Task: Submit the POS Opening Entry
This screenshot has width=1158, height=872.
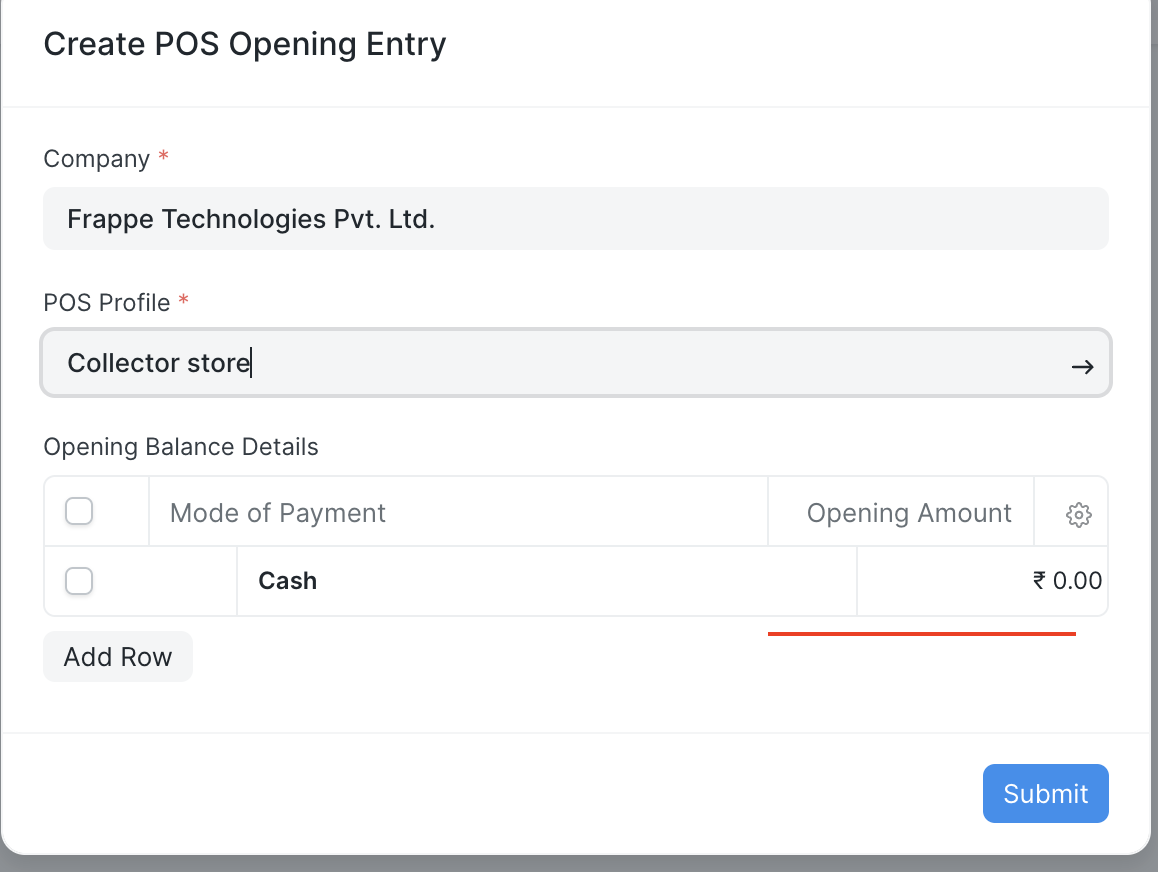Action: (x=1045, y=793)
